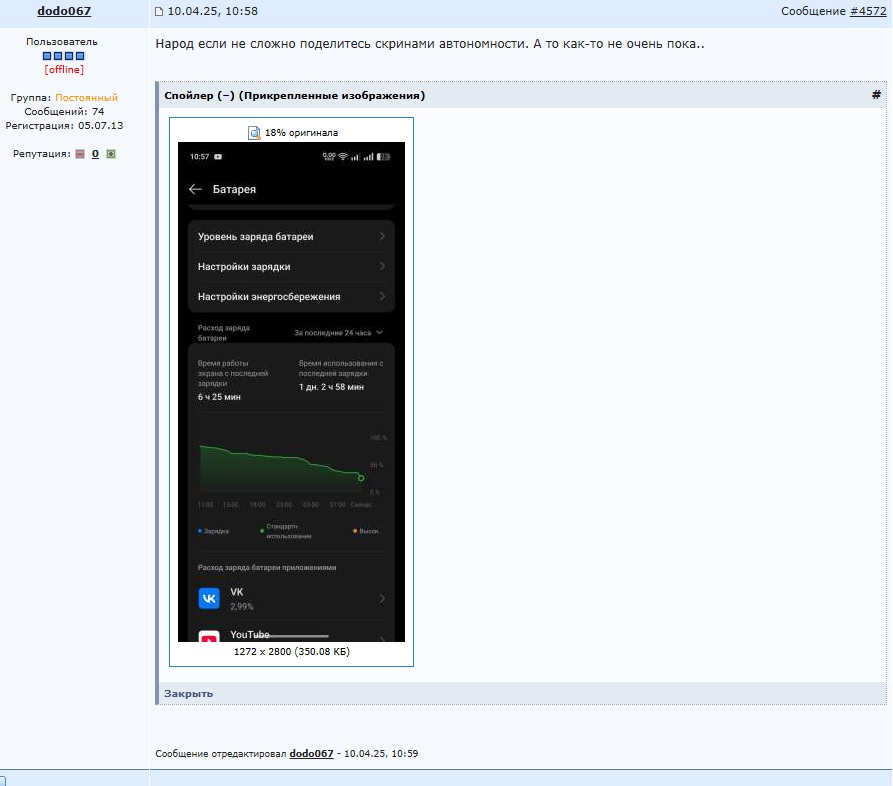Decrease reputation with the minus icon
This screenshot has width=893, height=786.
tap(80, 154)
